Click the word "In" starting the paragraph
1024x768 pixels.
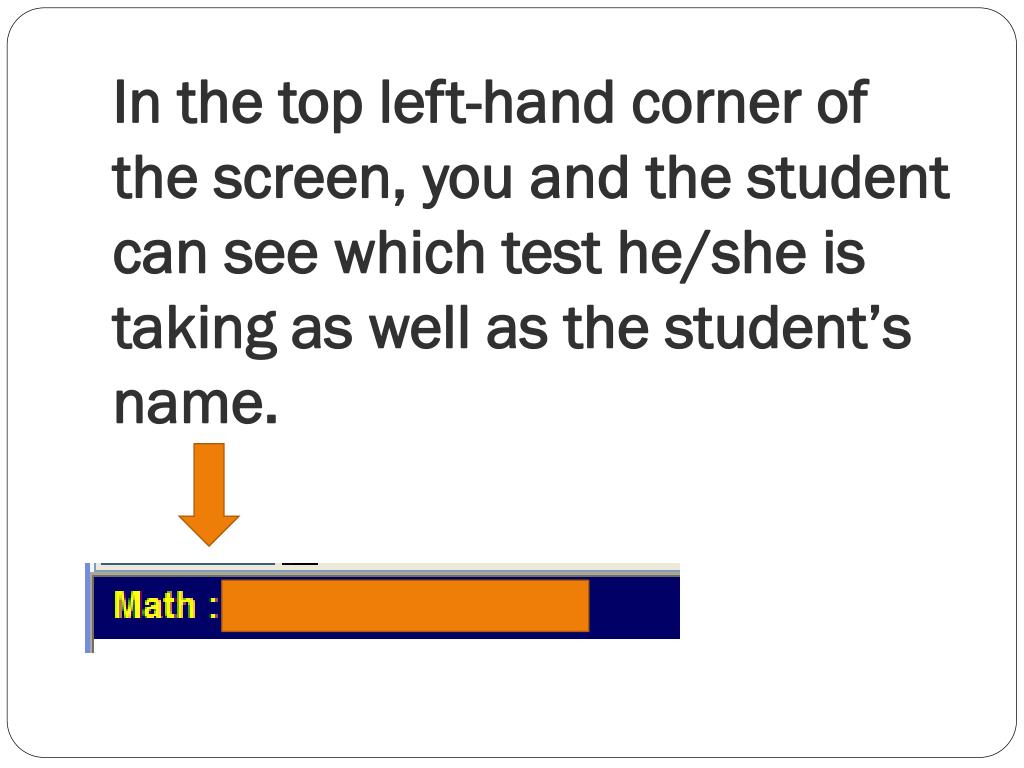[136, 103]
